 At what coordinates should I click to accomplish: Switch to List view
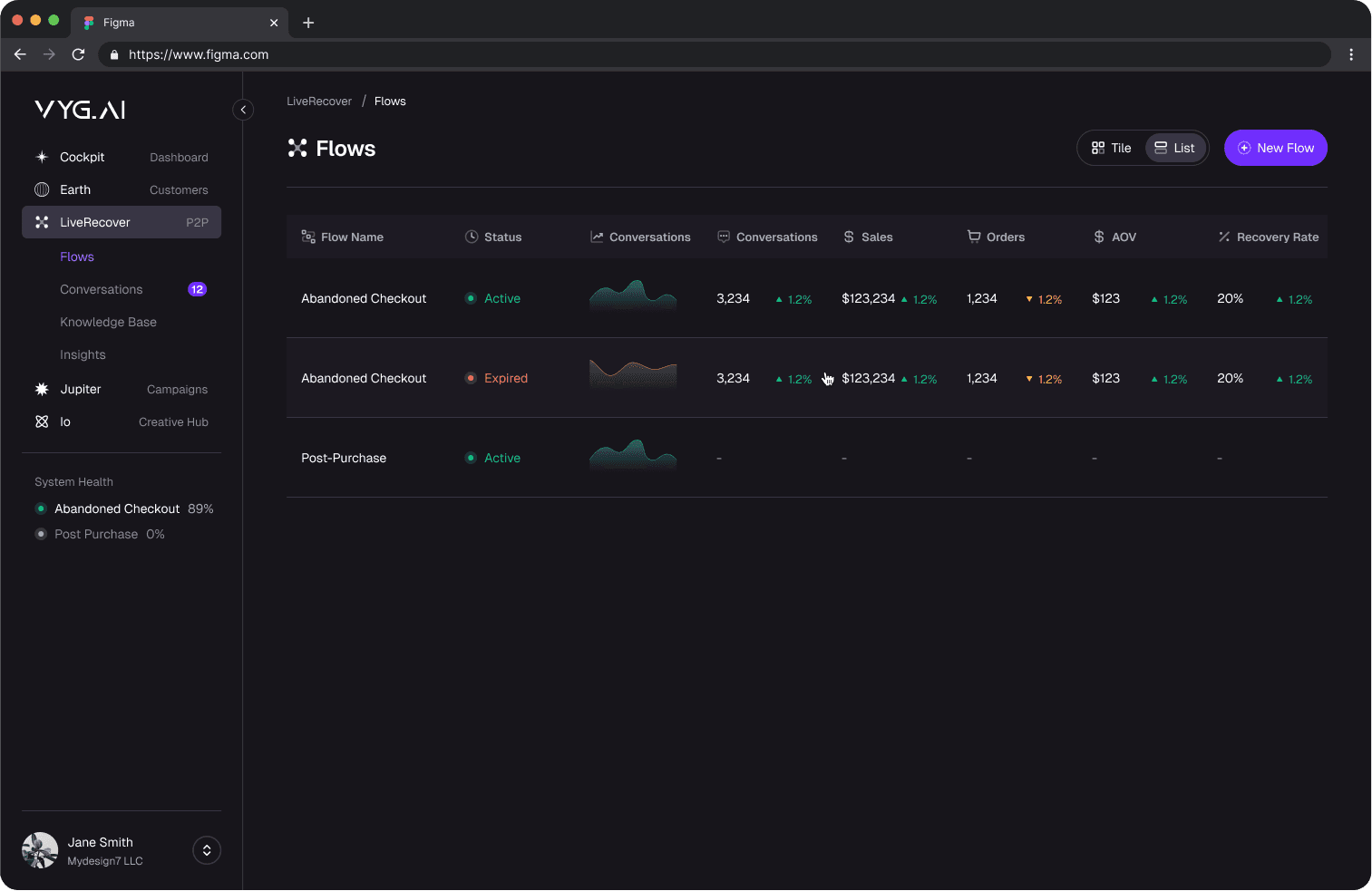[1175, 148]
